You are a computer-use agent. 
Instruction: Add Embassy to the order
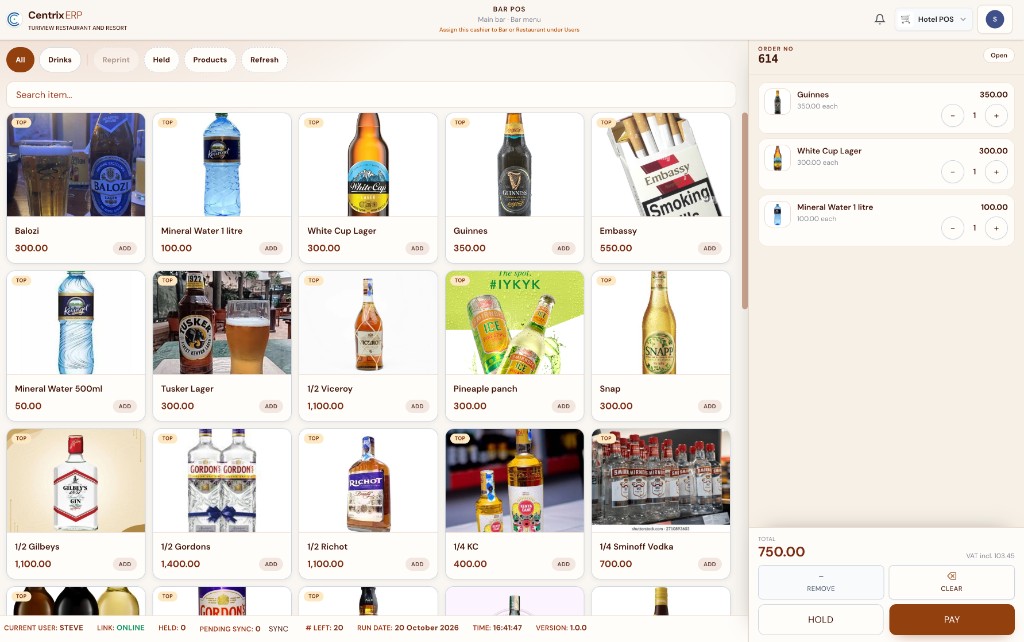[709, 248]
